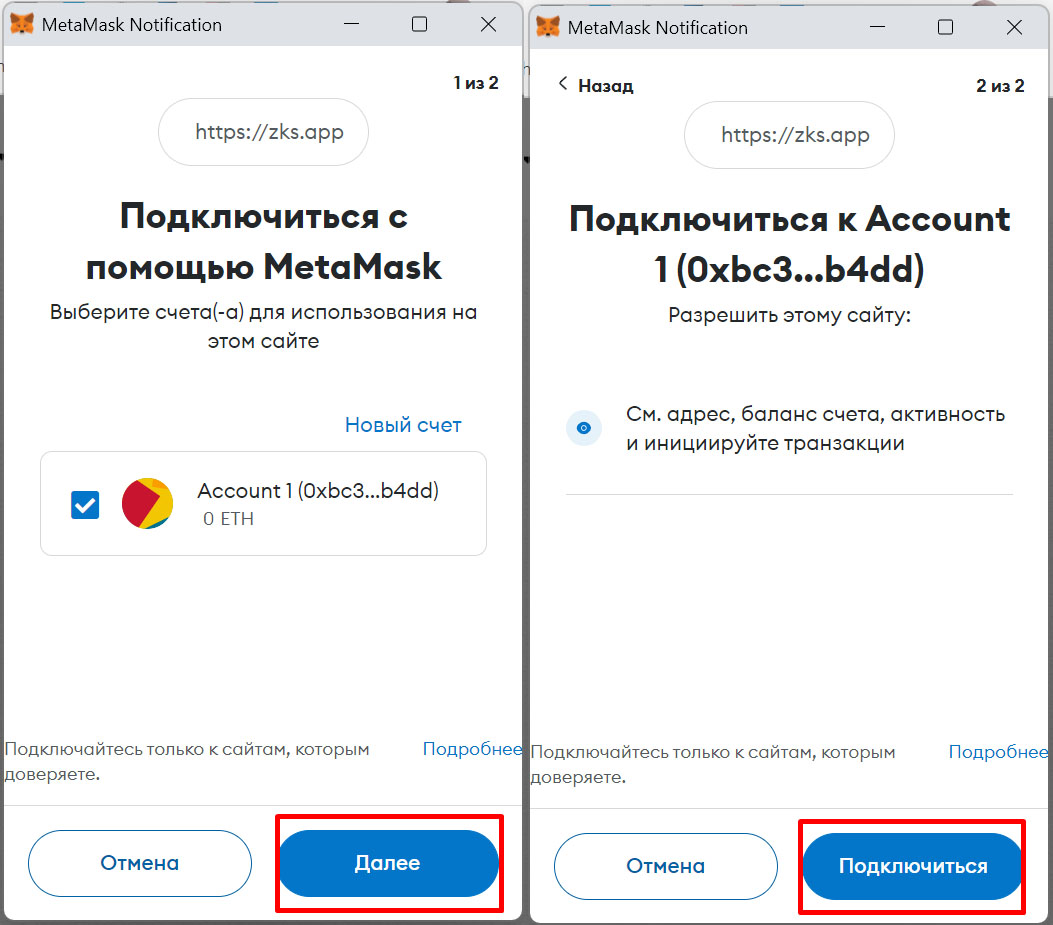1053x925 pixels.
Task: Click the MetaMask fox icon in left window title bar
Action: coord(21,23)
